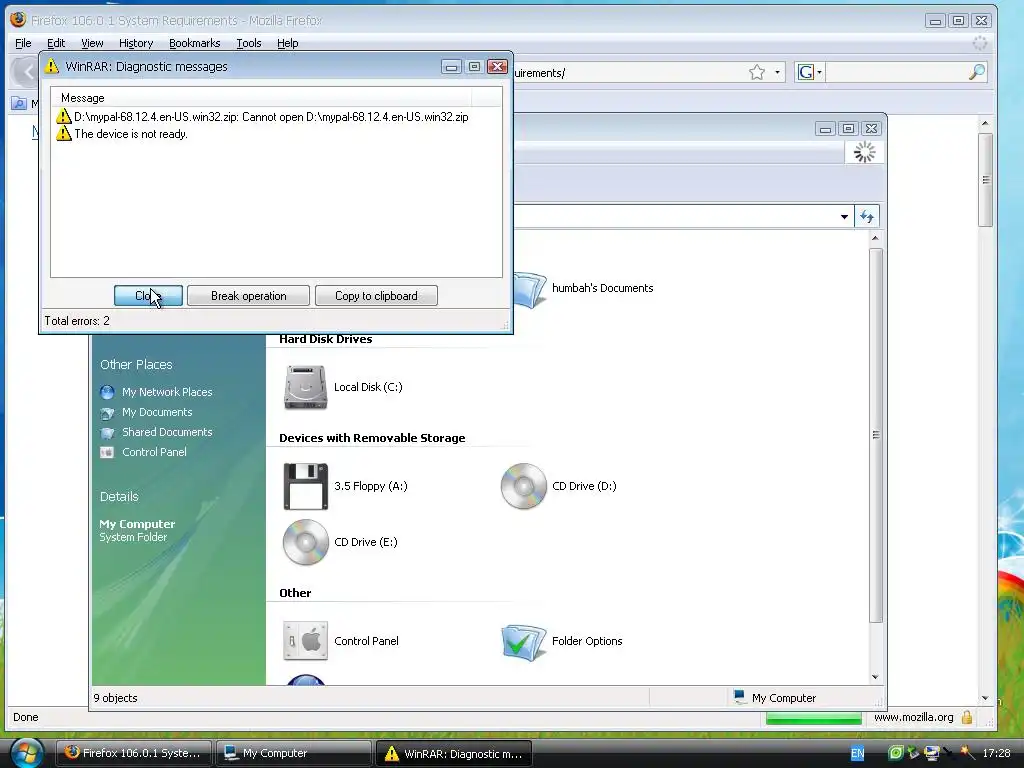Image resolution: width=1024 pixels, height=768 pixels.
Task: Click the 'Other Places' panel header
Action: click(x=136, y=364)
